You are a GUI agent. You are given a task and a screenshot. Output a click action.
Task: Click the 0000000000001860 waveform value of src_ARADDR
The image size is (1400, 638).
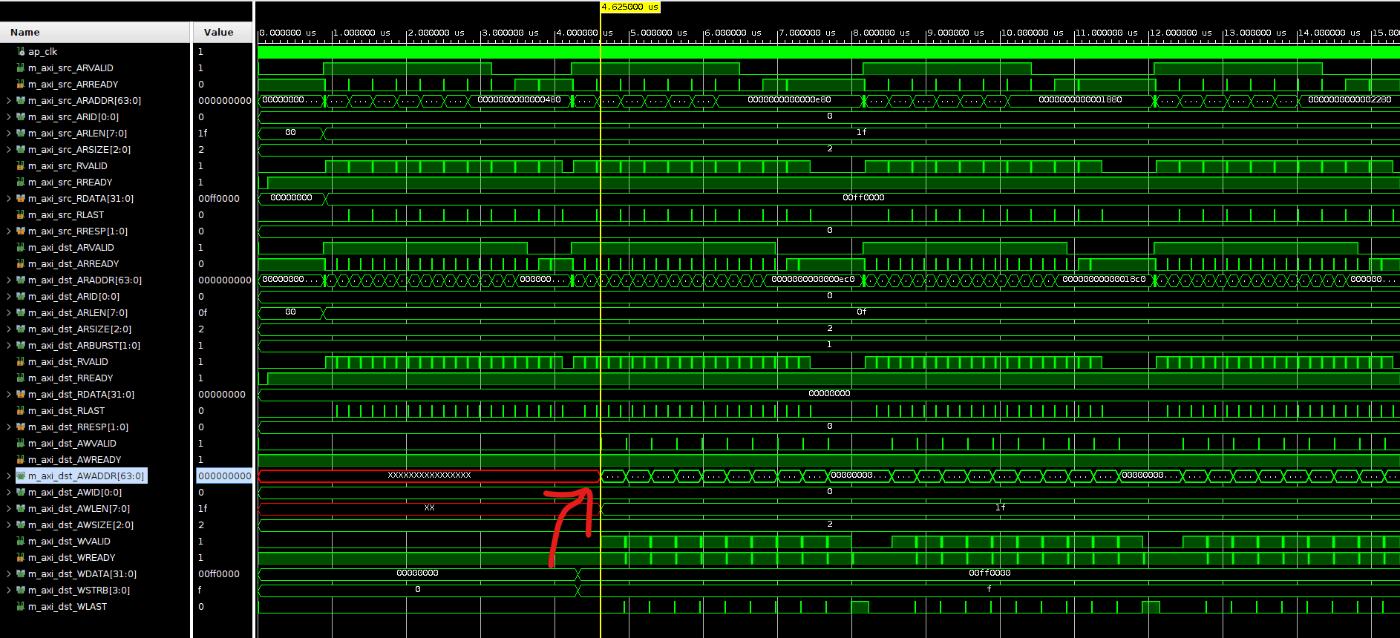pos(1080,100)
